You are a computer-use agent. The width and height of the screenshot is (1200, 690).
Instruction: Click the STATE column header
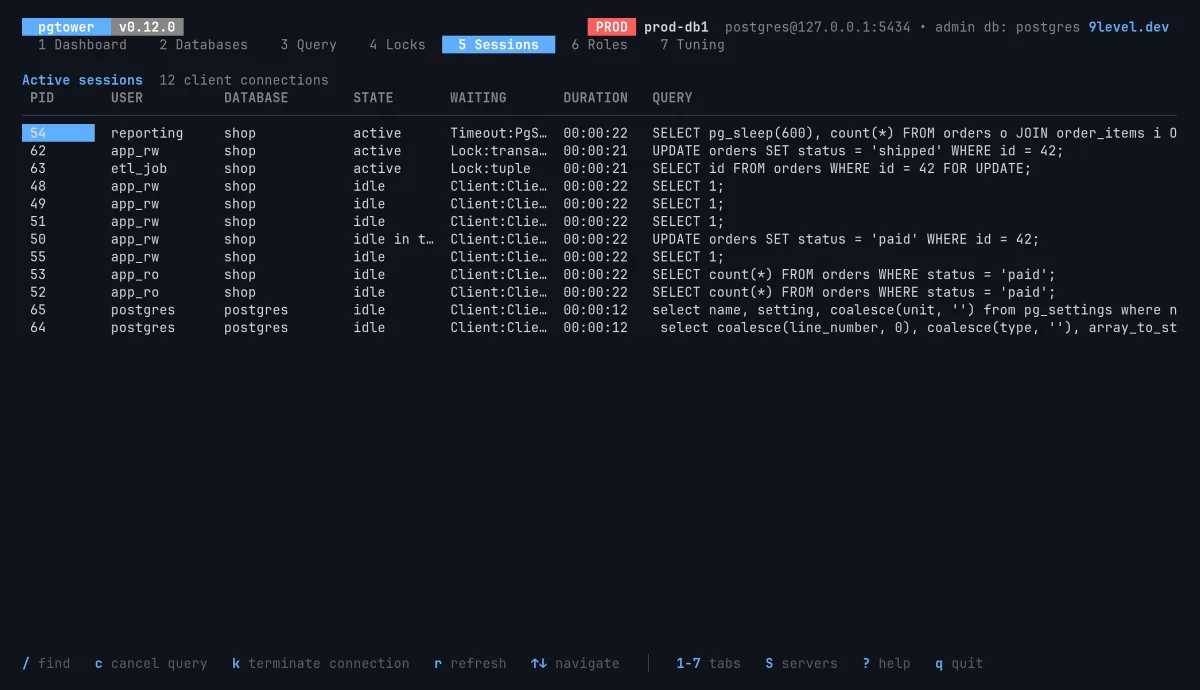point(373,98)
